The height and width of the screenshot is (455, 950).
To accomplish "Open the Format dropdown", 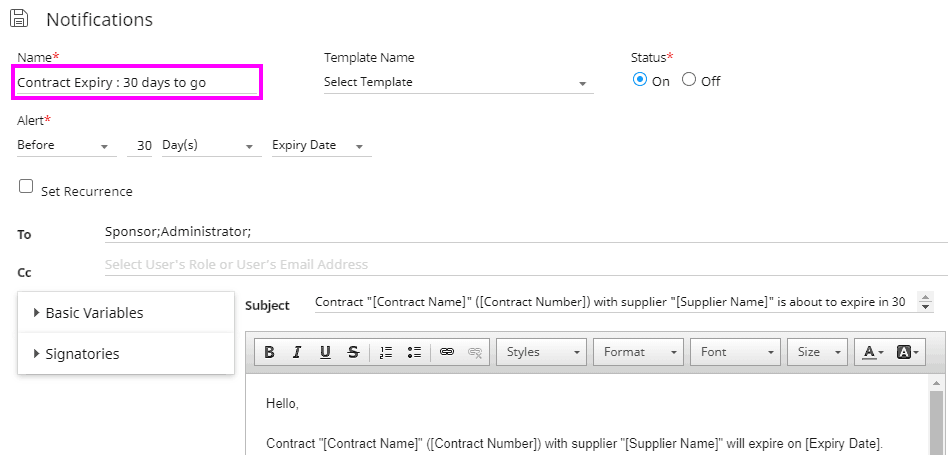I will click(x=639, y=352).
